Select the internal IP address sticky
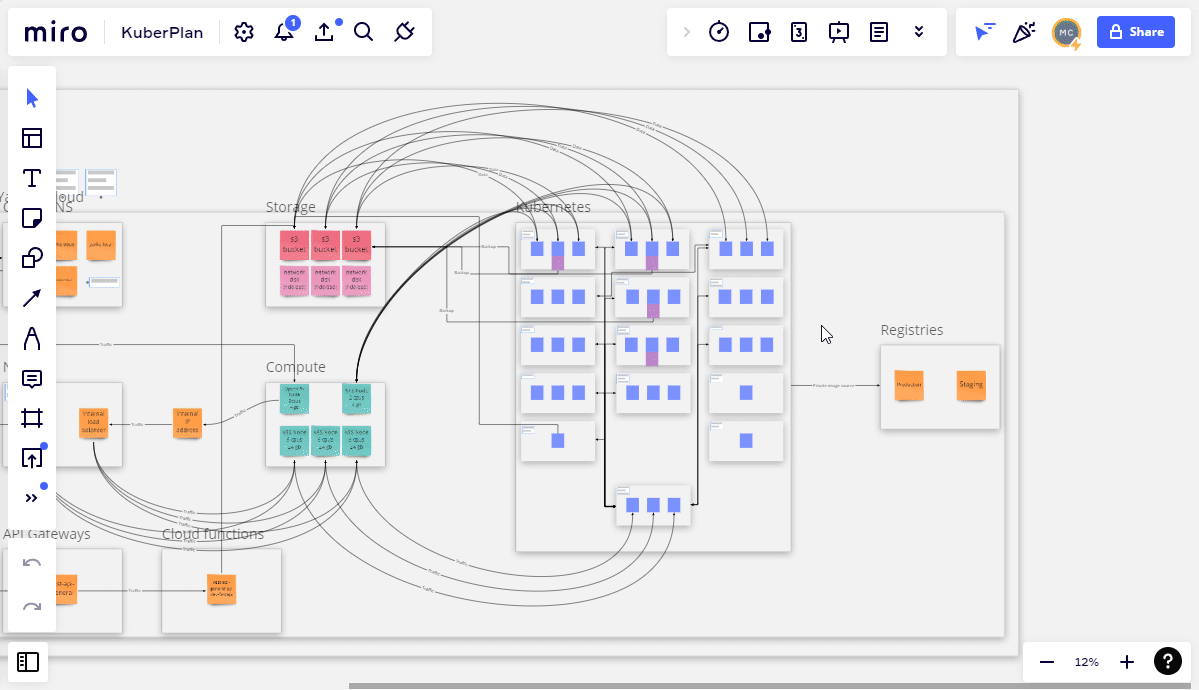 [187, 423]
